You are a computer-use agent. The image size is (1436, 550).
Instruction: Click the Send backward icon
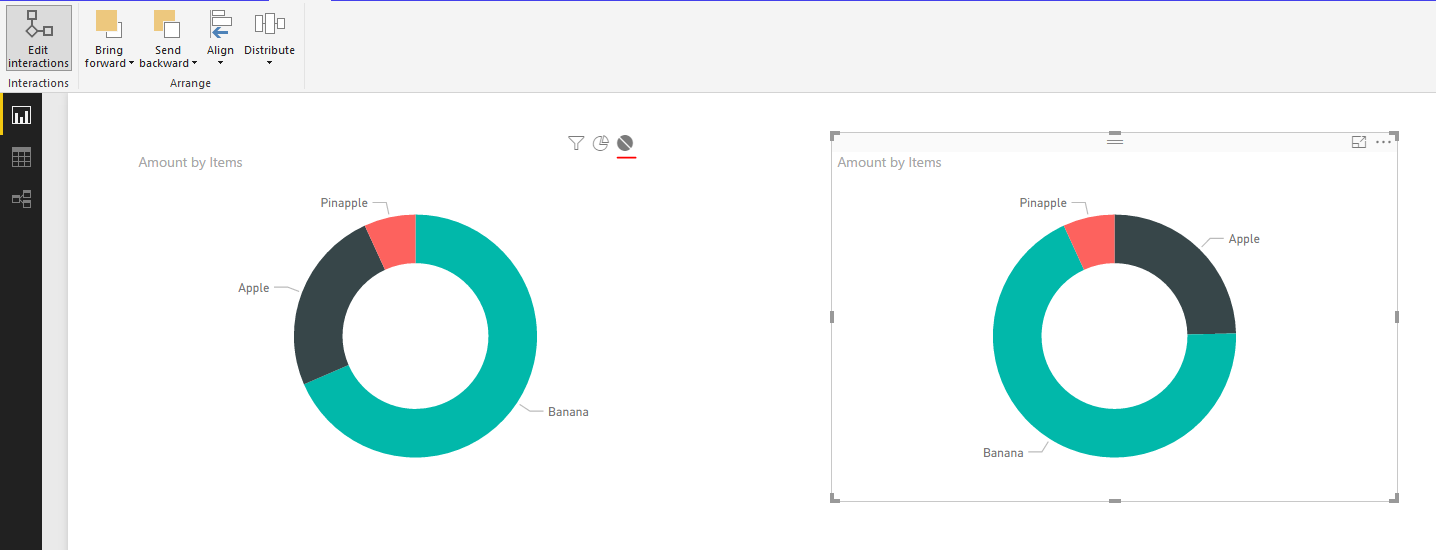(x=167, y=24)
